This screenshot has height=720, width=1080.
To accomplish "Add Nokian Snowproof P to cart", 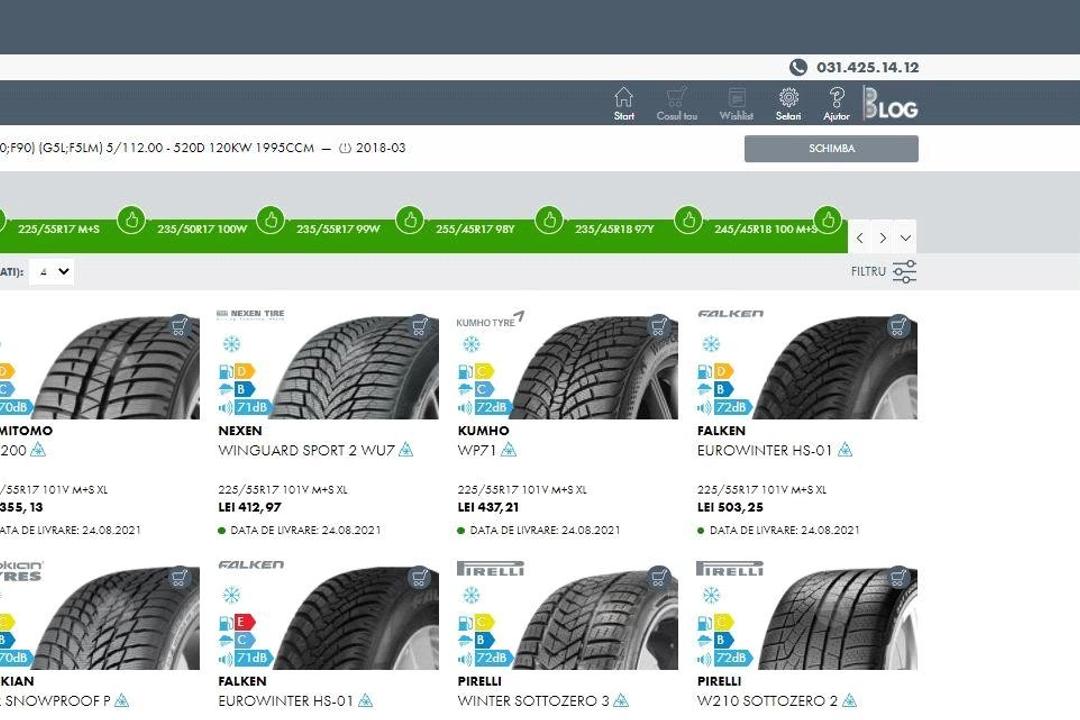I will 180,577.
